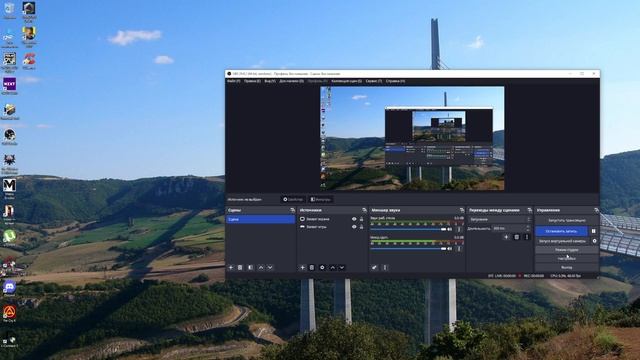Remove the transition with the trash icon
Screen dimensions: 640x360
[516, 237]
